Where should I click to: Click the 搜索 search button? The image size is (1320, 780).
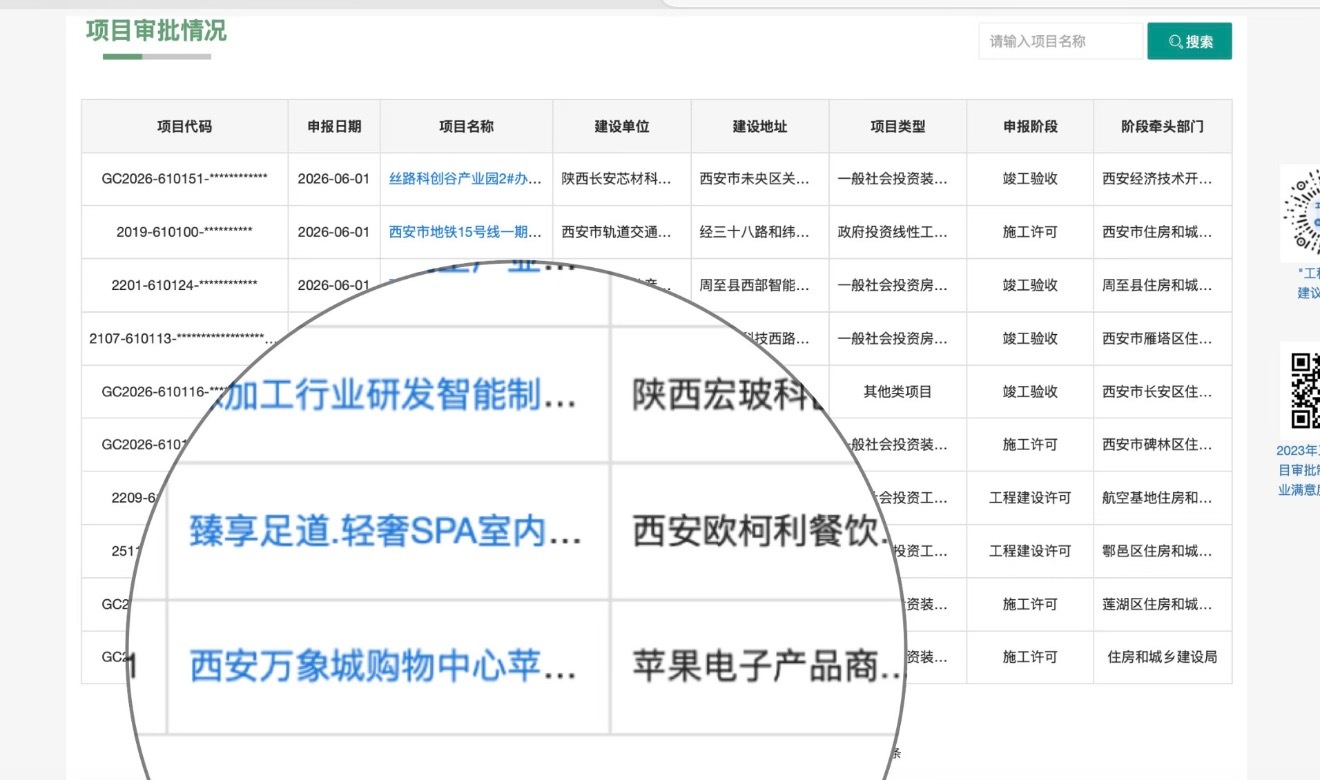click(x=1189, y=41)
